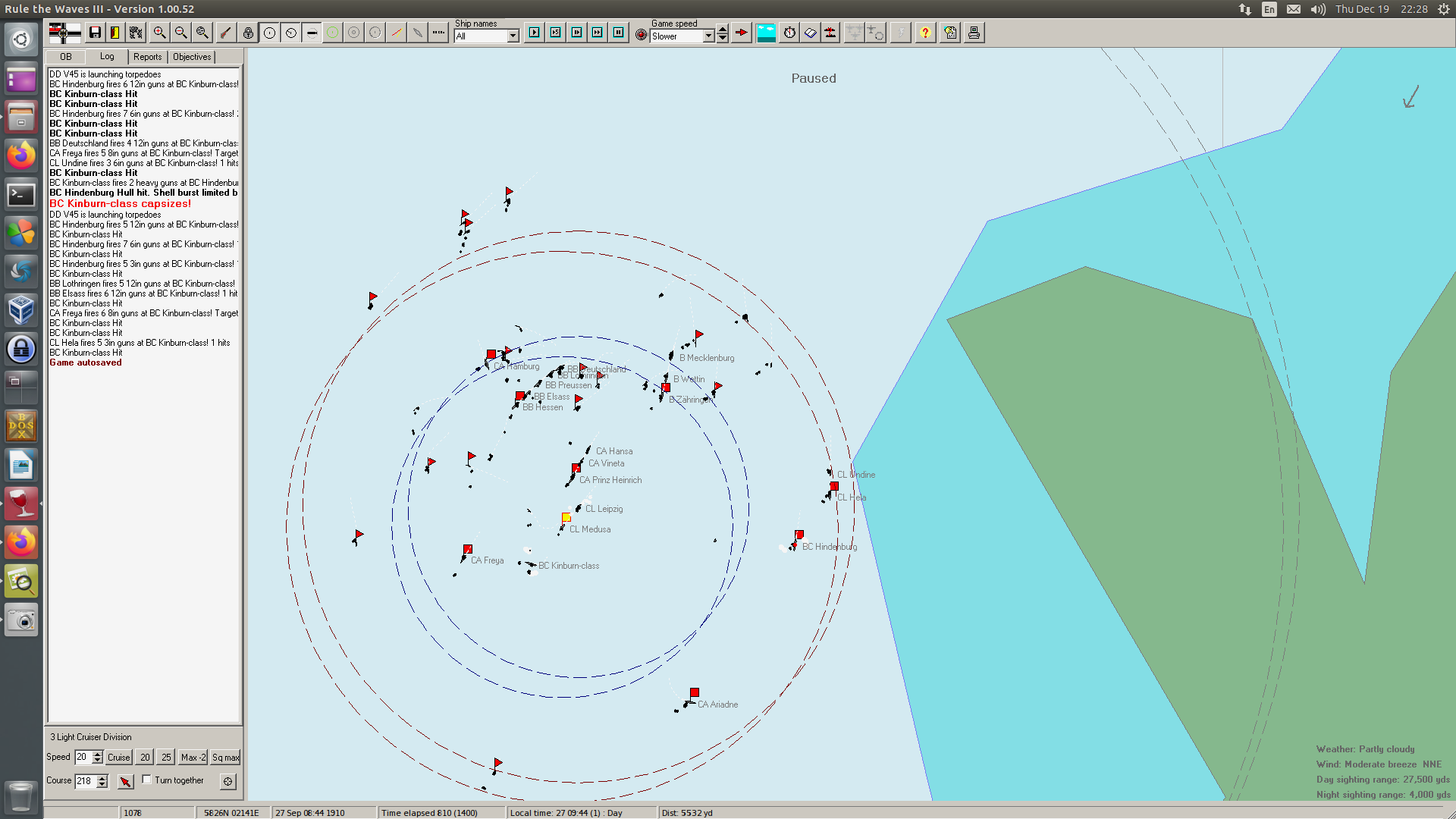1456x819 pixels.
Task: Decrease Course with the spinner down arrow
Action: pos(102,784)
